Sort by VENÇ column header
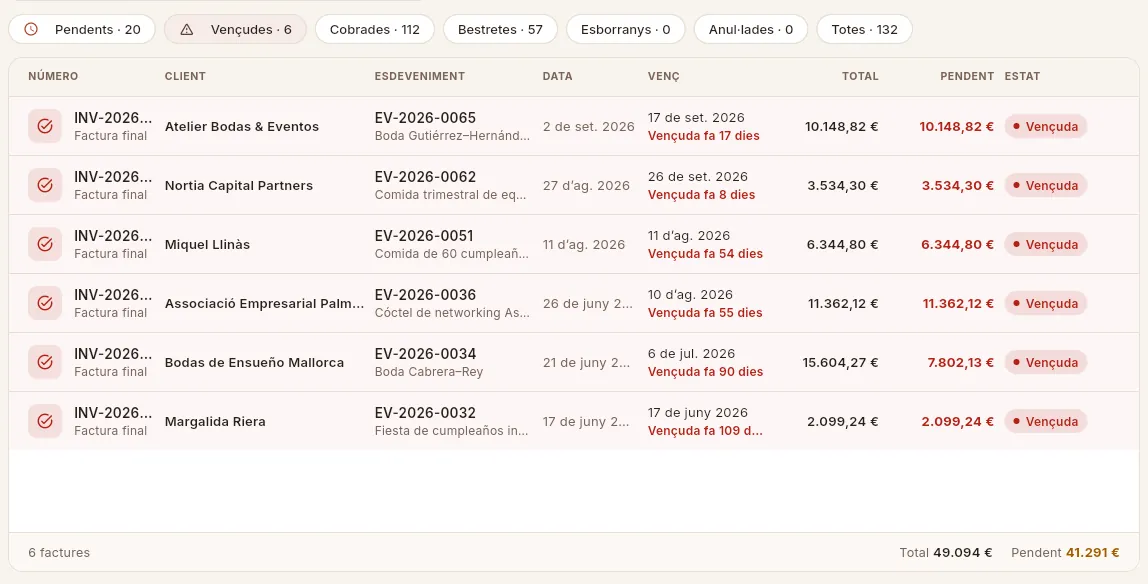 [x=663, y=76]
